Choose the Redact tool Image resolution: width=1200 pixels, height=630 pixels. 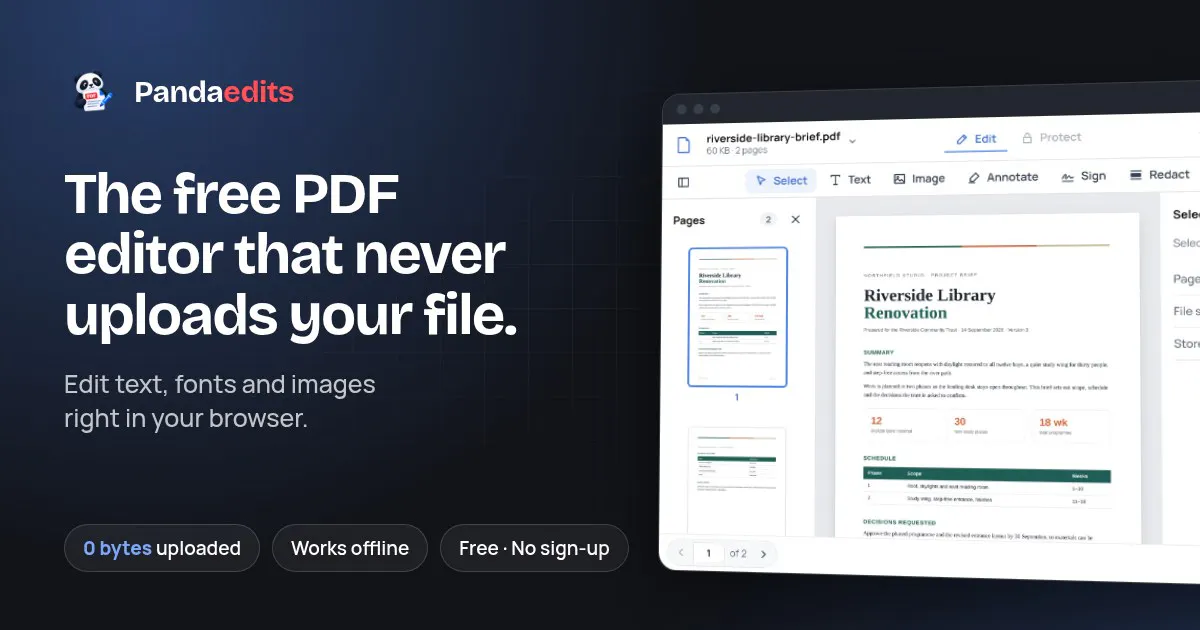(x=1159, y=175)
